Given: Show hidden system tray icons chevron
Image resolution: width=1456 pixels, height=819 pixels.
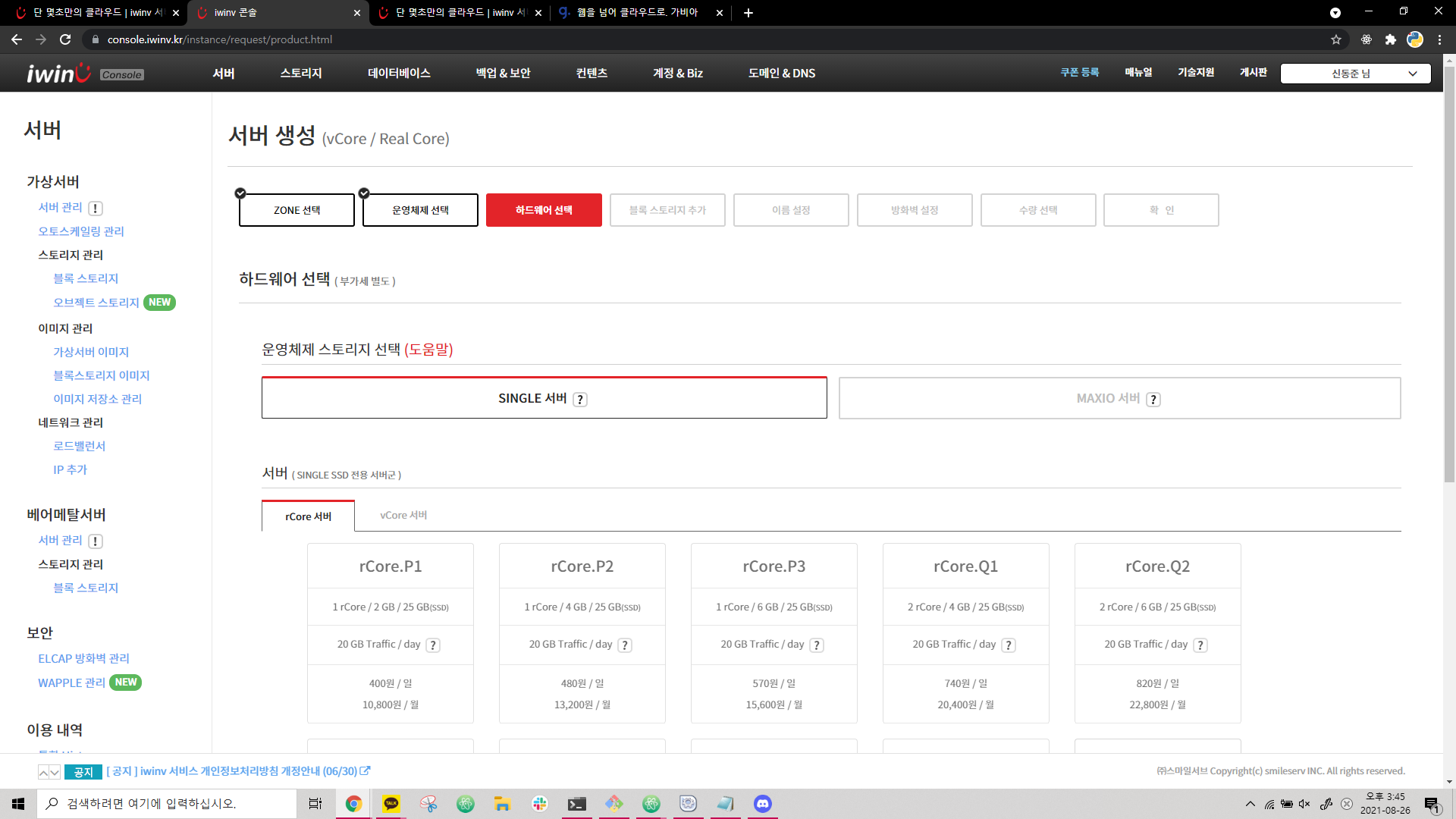Looking at the screenshot, I should 1250,804.
